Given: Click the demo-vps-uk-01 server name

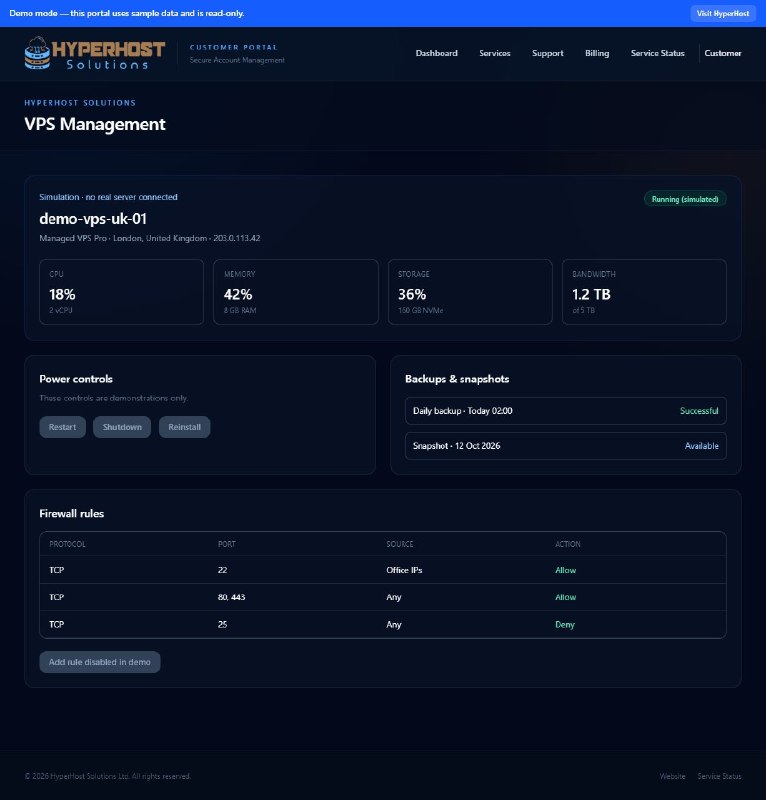Looking at the screenshot, I should (93, 218).
